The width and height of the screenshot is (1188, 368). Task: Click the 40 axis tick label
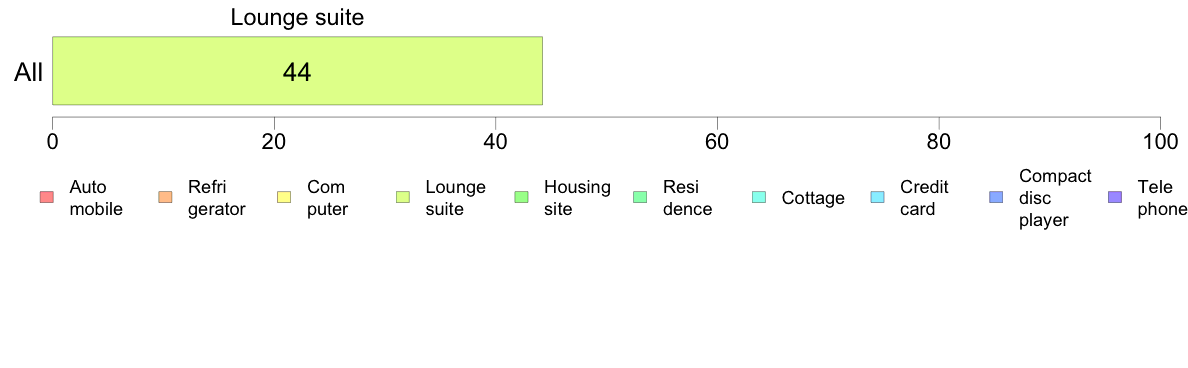tap(496, 141)
